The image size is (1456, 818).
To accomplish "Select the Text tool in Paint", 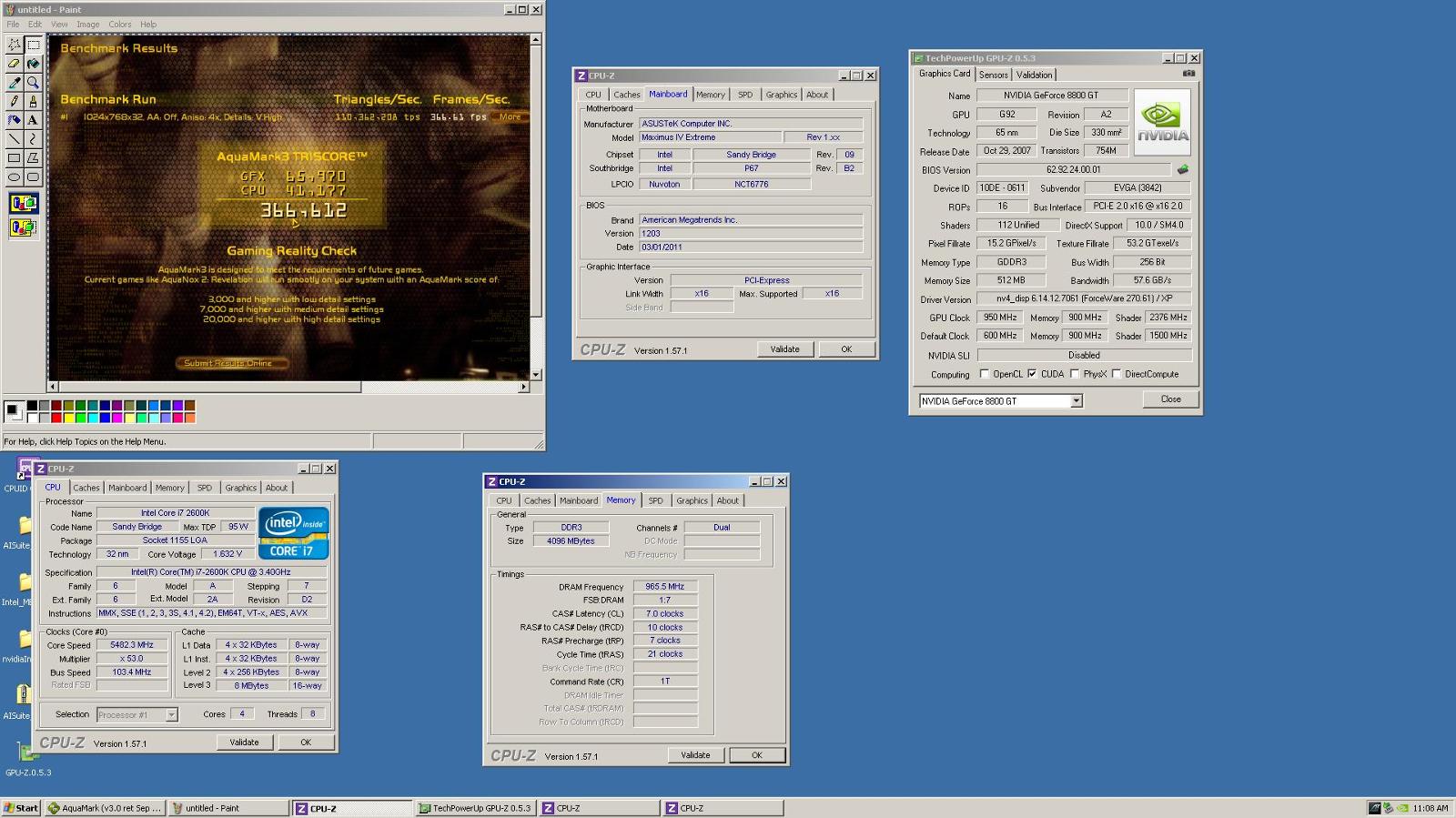I will click(33, 120).
